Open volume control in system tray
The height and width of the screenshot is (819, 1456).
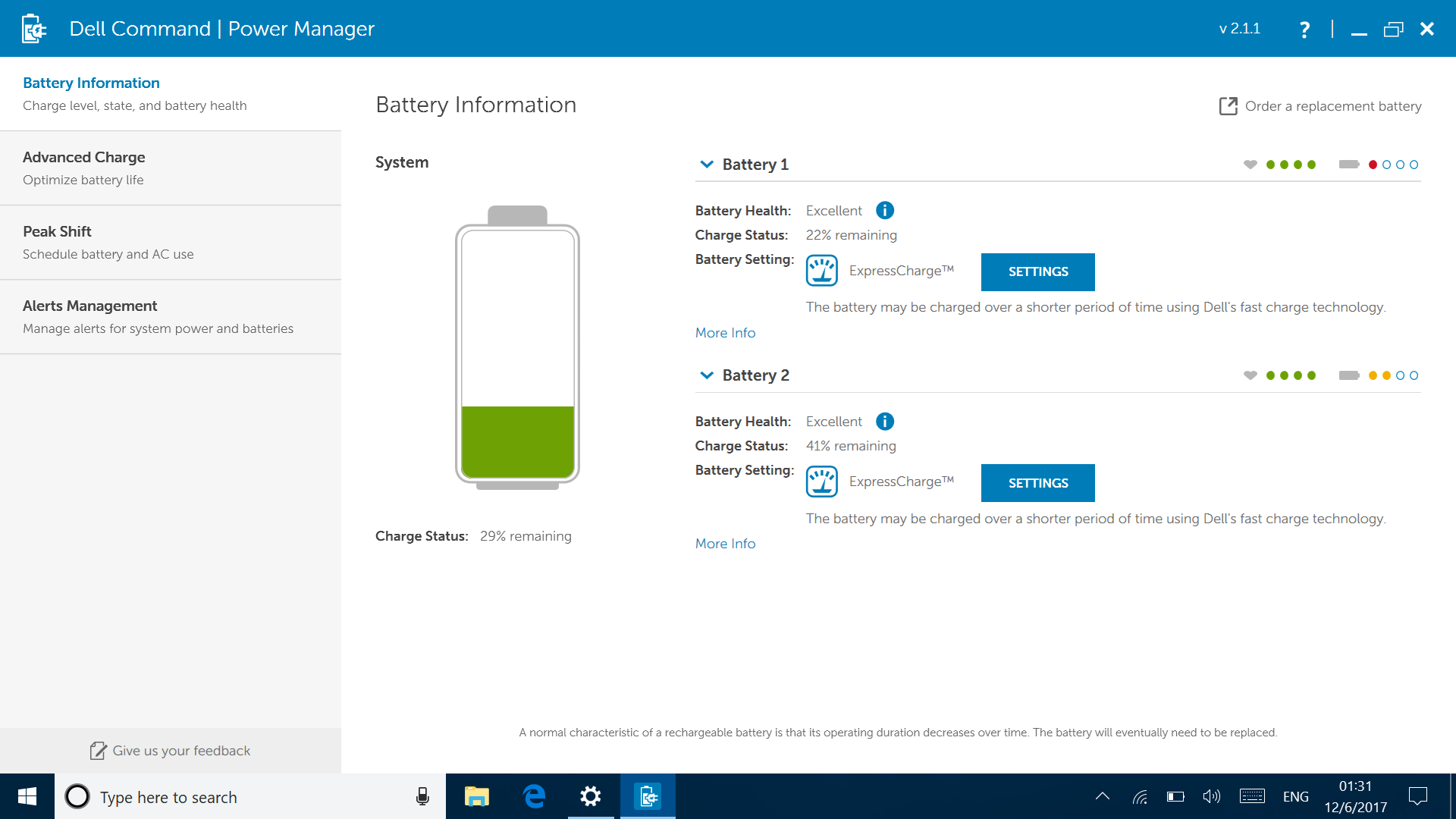(1212, 796)
